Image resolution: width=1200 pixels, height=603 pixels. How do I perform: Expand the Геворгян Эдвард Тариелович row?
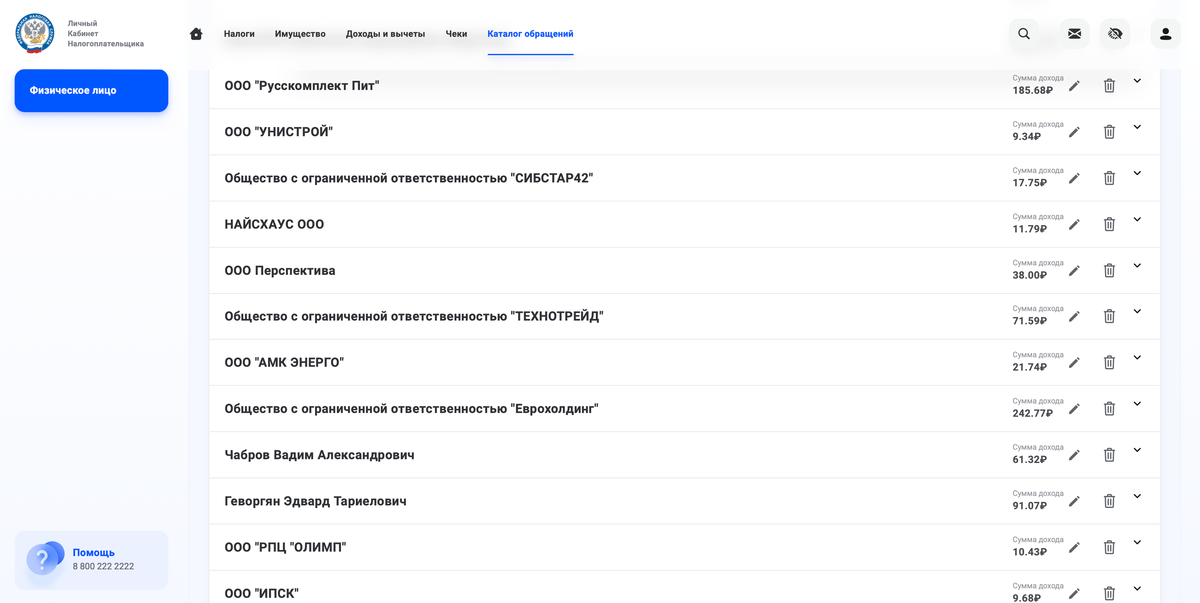point(1137,495)
